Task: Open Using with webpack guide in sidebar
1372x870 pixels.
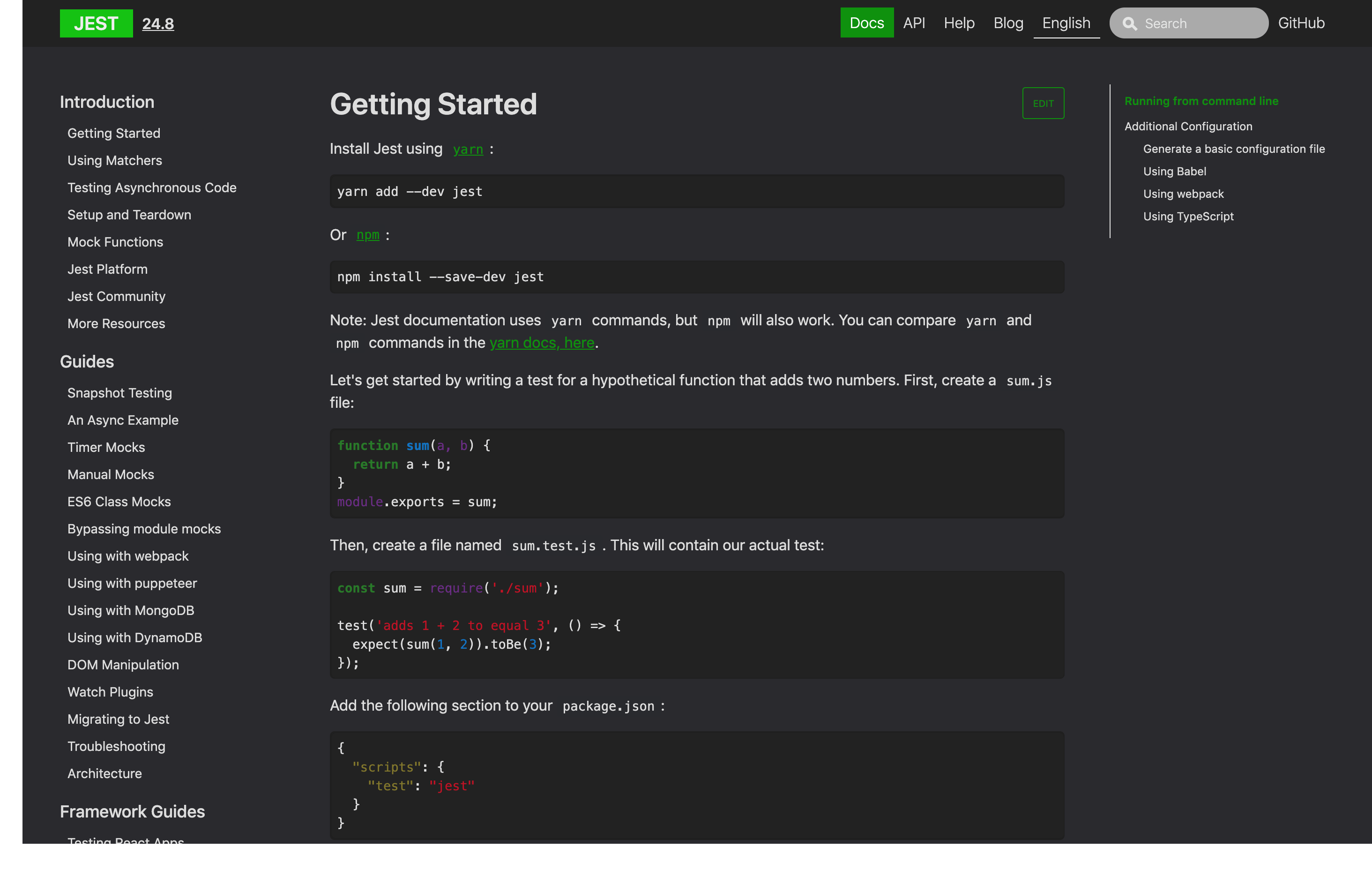Action: pos(127,556)
